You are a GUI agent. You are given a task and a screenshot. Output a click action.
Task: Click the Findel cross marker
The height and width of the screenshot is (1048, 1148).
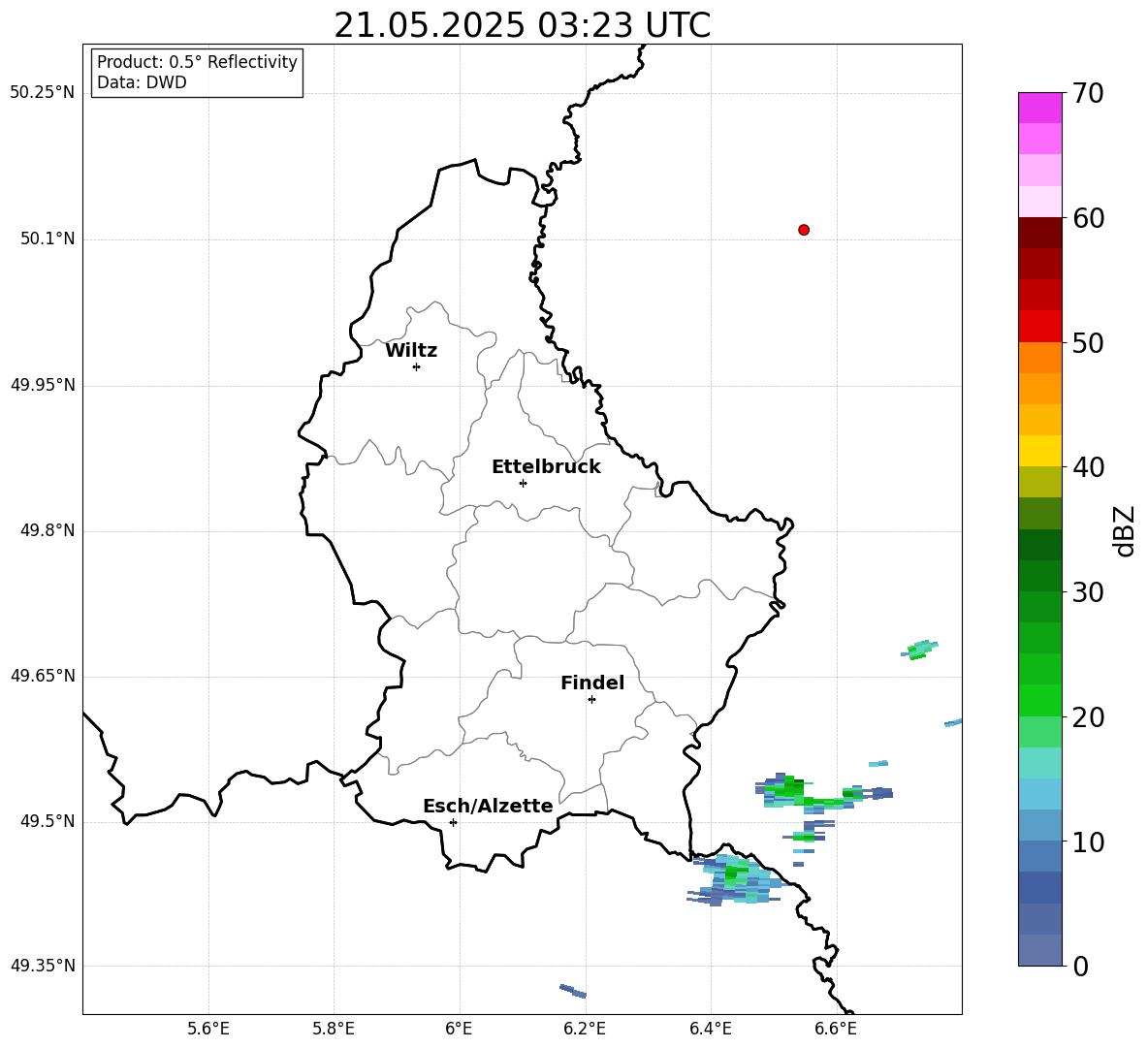[591, 700]
